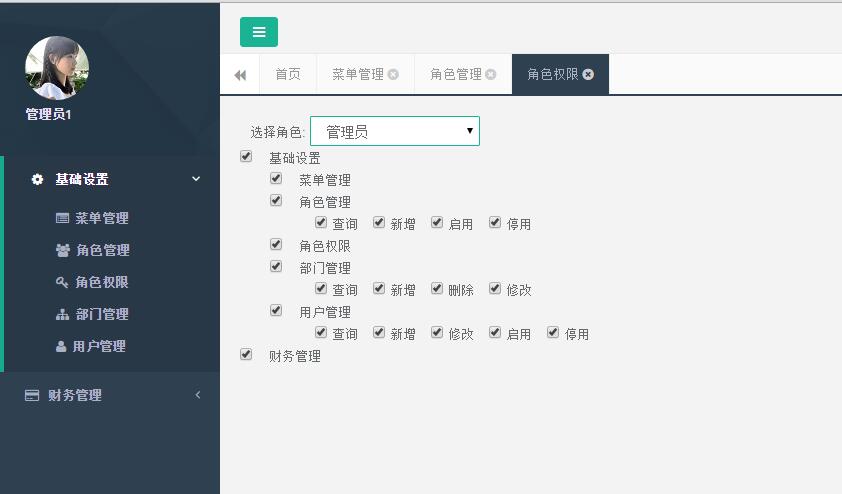Viewport: 842px width, 494px height.
Task: Close the 角色管理 tab via its x icon
Action: 491,75
